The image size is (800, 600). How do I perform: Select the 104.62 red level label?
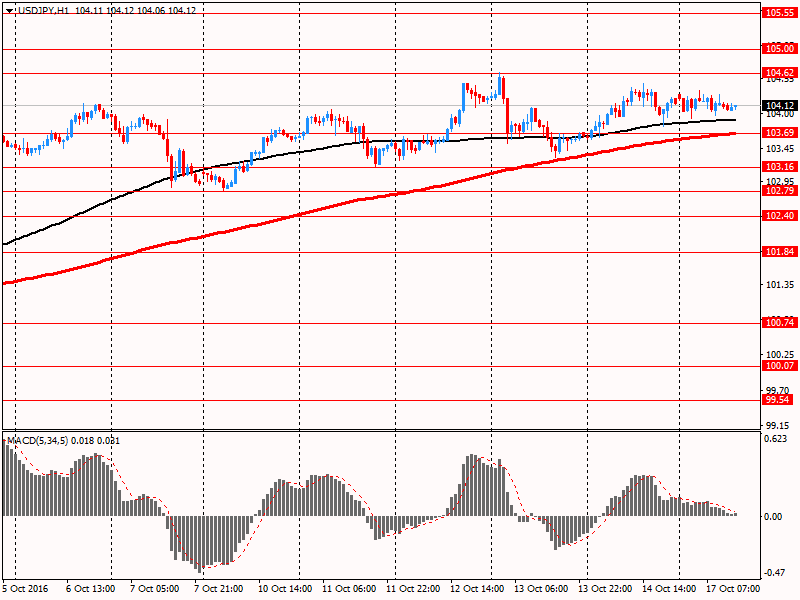coord(780,72)
